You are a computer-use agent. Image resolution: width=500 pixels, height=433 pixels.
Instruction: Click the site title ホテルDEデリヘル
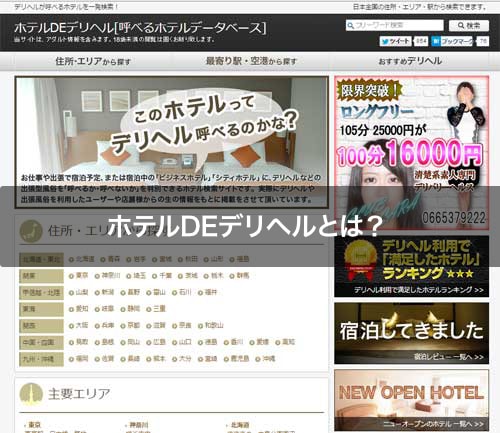pos(140,28)
